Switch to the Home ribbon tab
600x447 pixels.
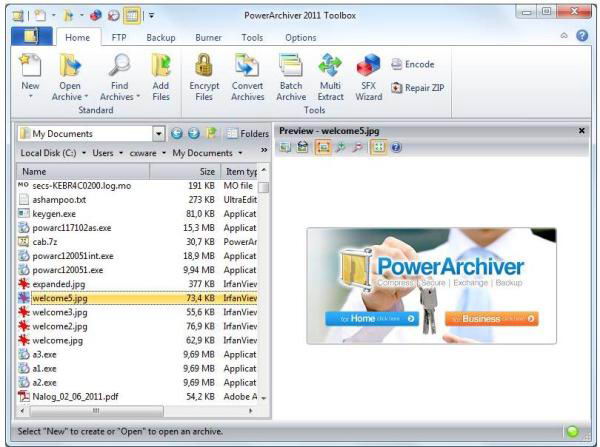coord(78,38)
